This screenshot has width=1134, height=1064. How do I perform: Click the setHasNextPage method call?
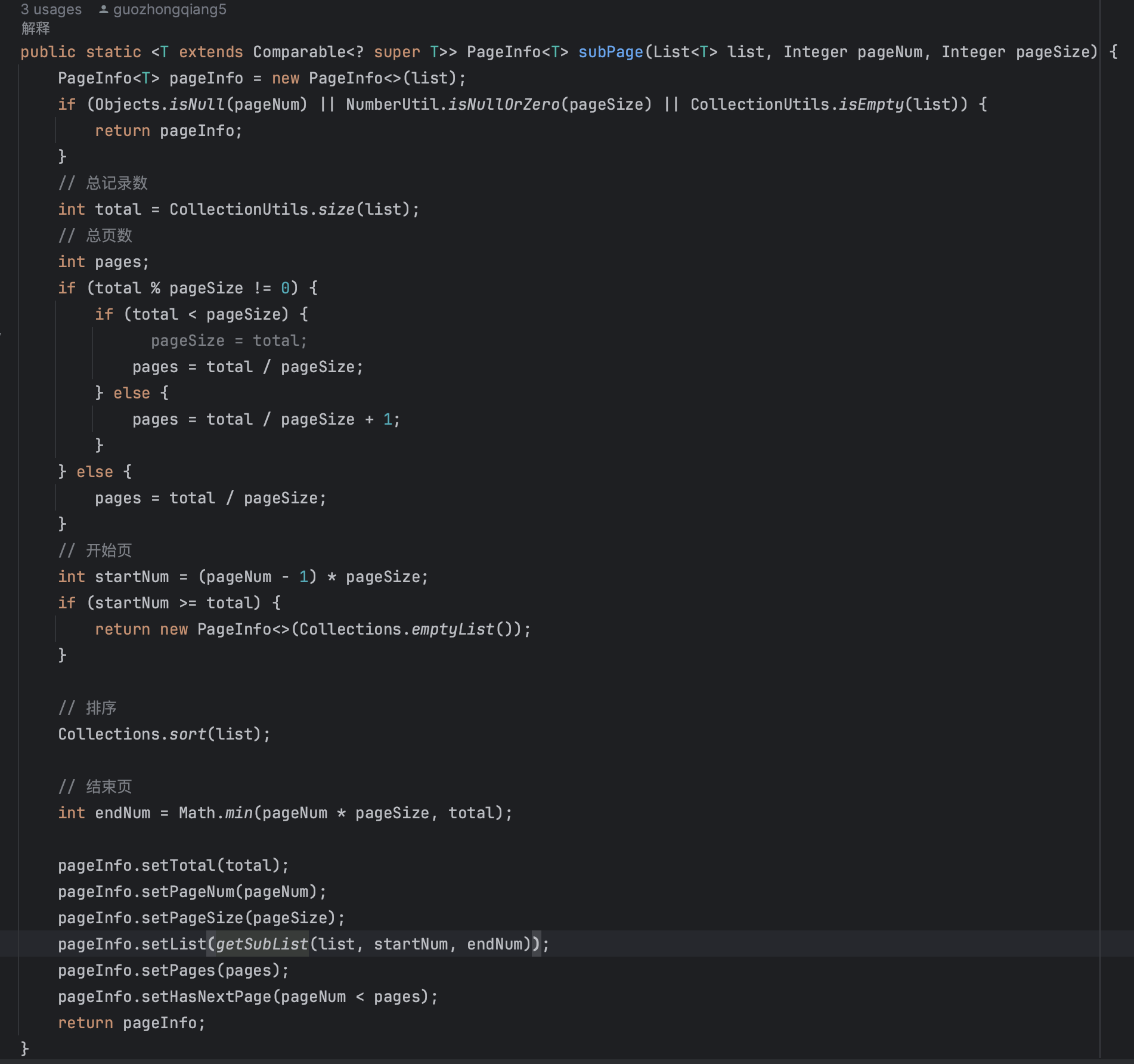206,997
